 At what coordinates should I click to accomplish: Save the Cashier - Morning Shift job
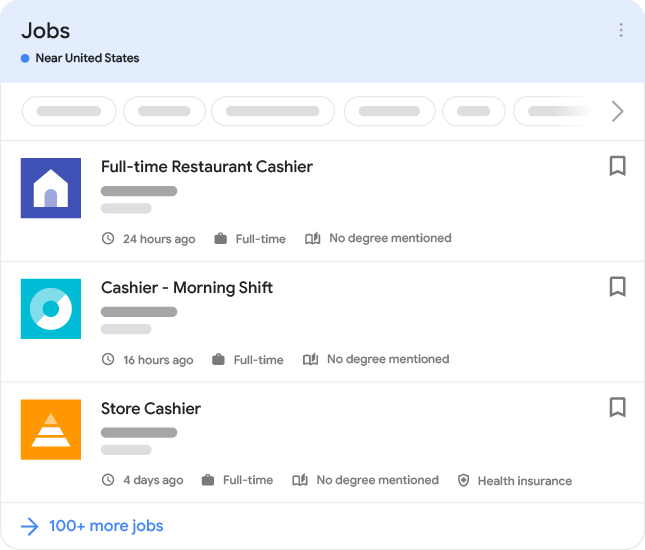617,287
